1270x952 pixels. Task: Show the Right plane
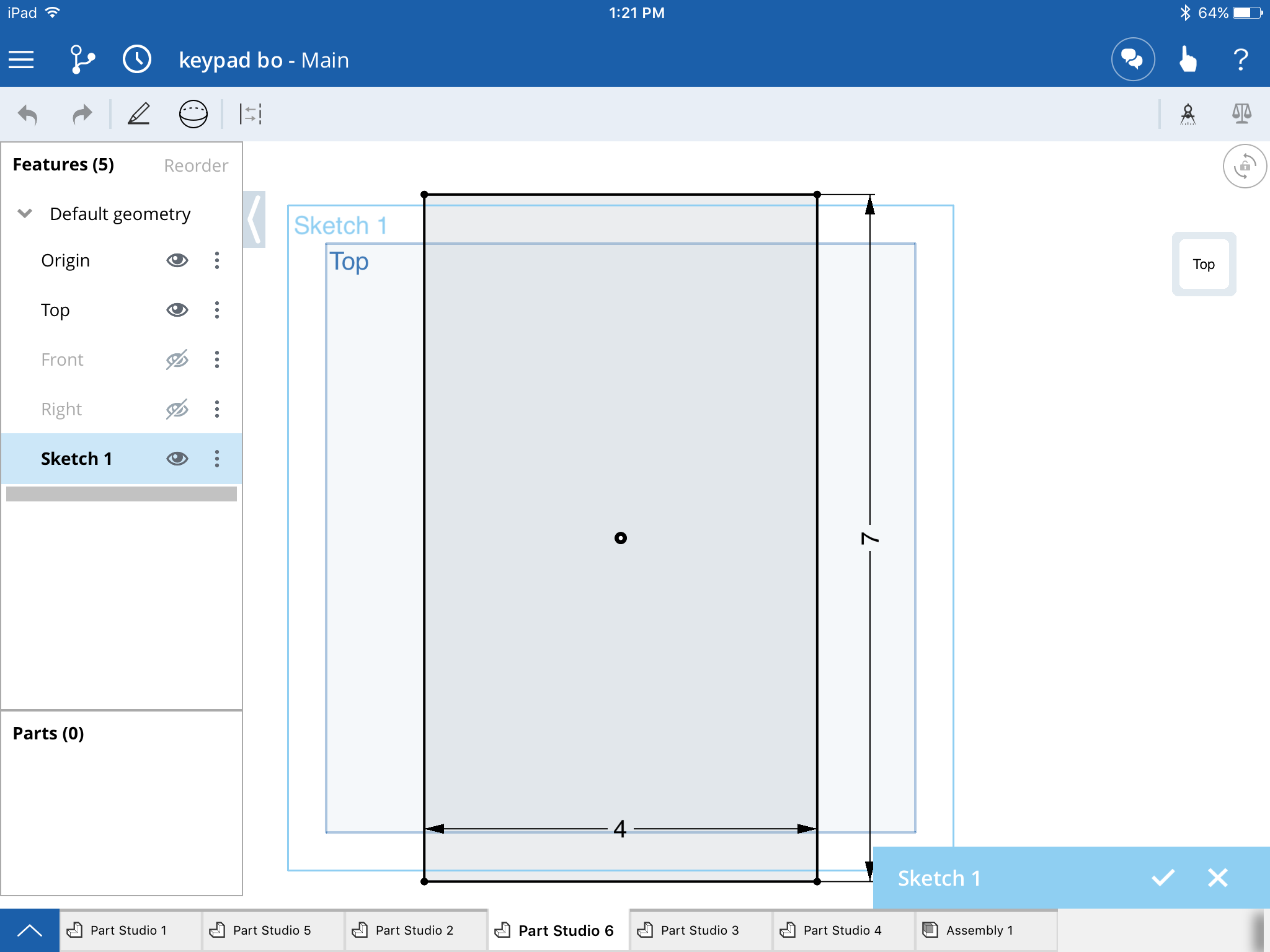(177, 409)
